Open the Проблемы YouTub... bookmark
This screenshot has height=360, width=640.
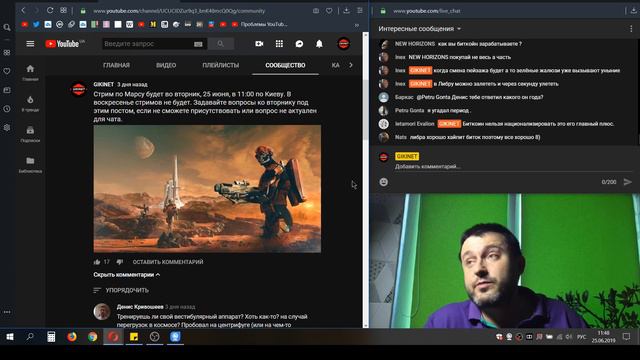click(260, 24)
